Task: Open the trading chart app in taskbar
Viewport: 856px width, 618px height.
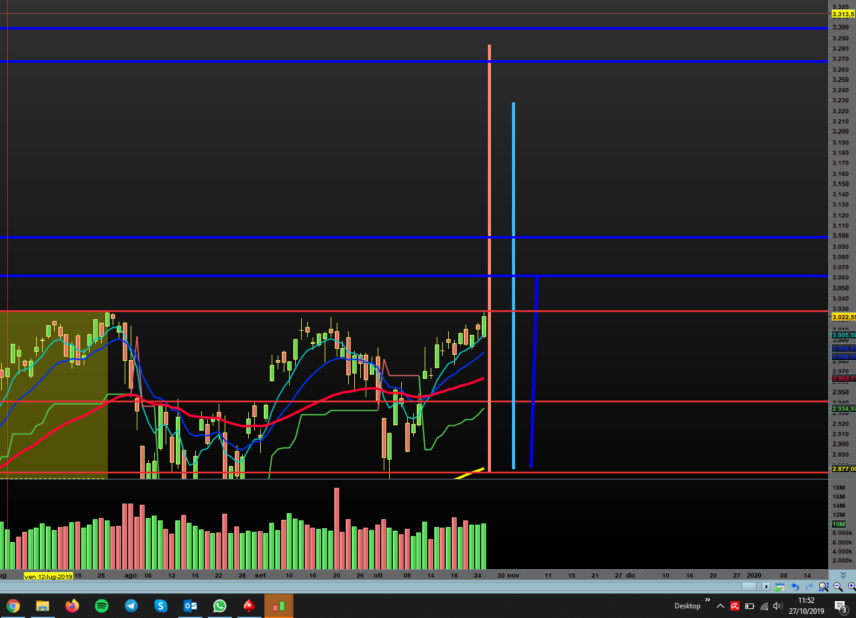Action: click(x=278, y=606)
